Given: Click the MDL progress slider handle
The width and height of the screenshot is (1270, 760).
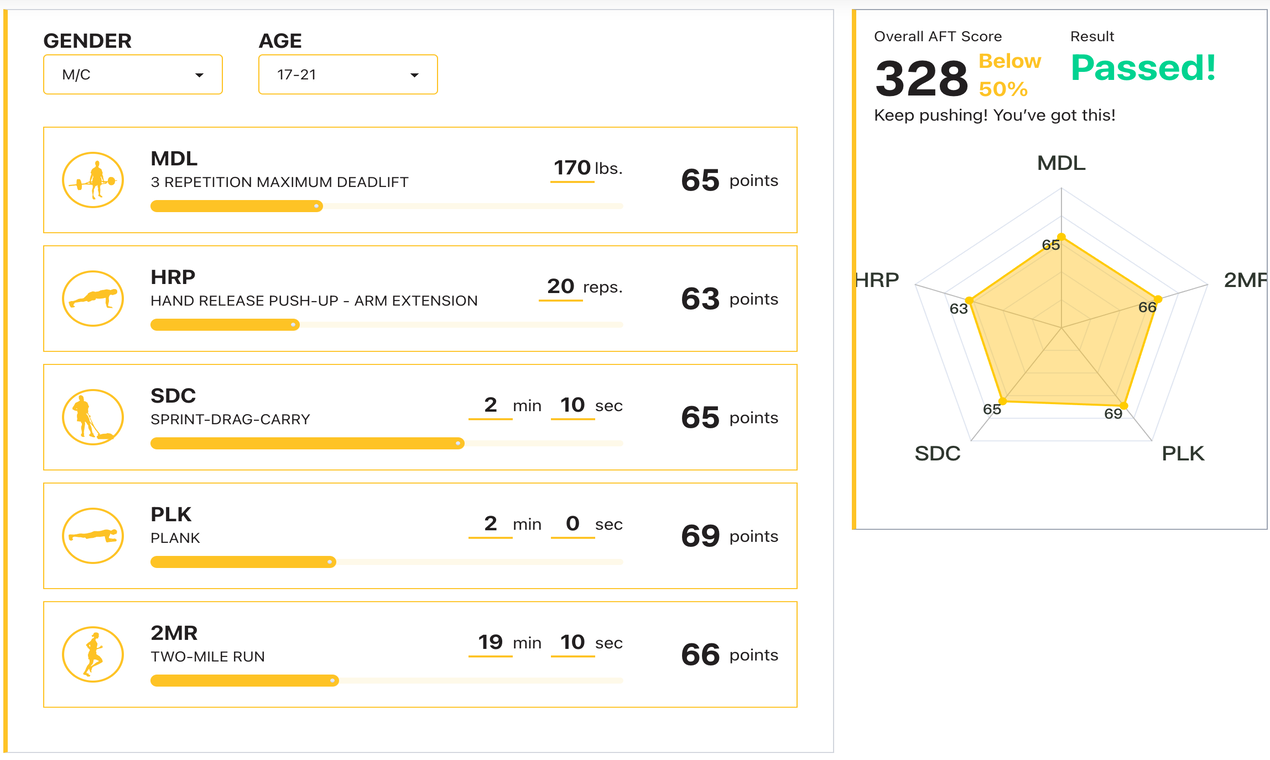Looking at the screenshot, I should (x=318, y=205).
